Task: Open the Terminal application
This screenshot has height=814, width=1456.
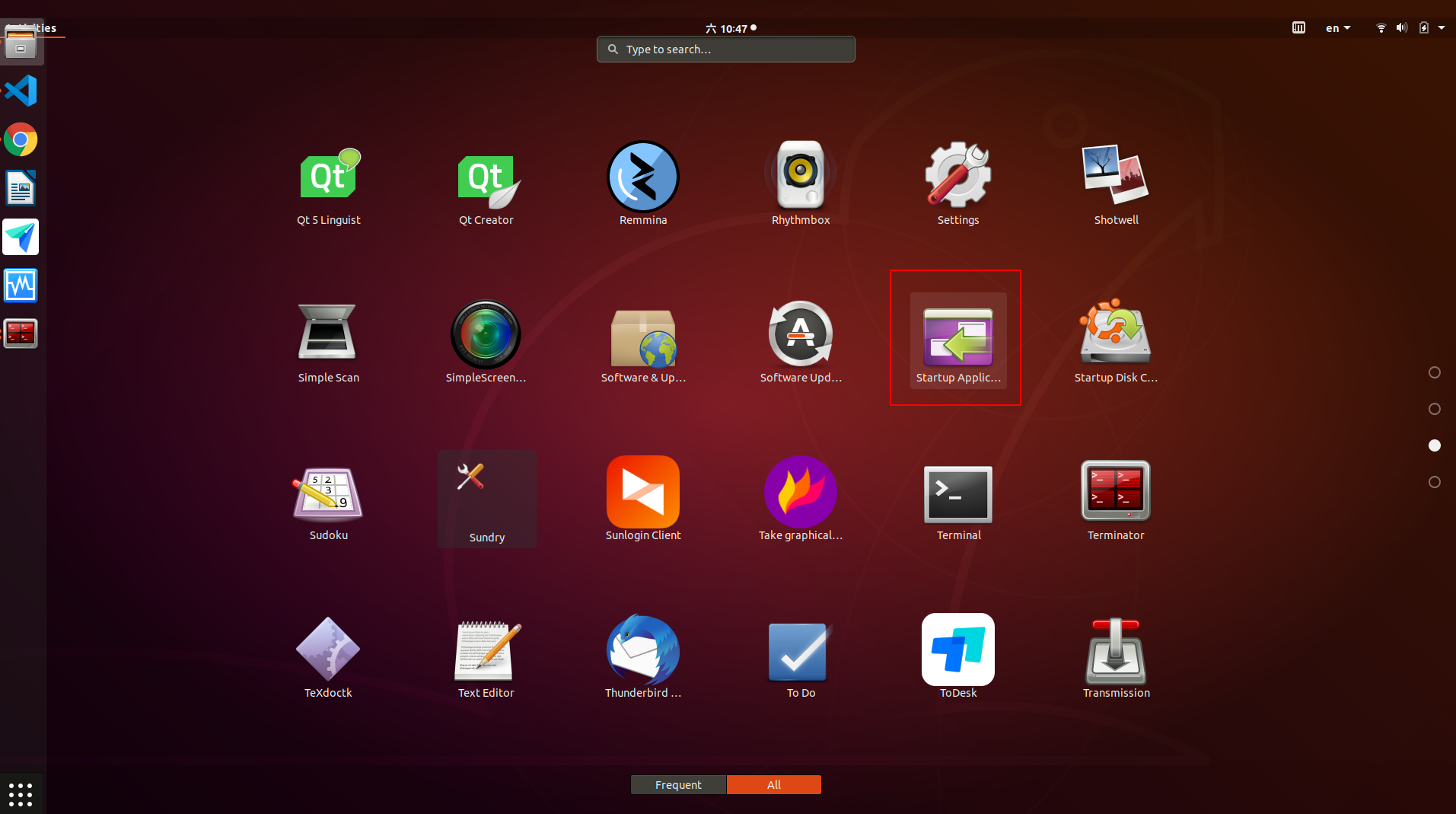Action: tap(957, 493)
